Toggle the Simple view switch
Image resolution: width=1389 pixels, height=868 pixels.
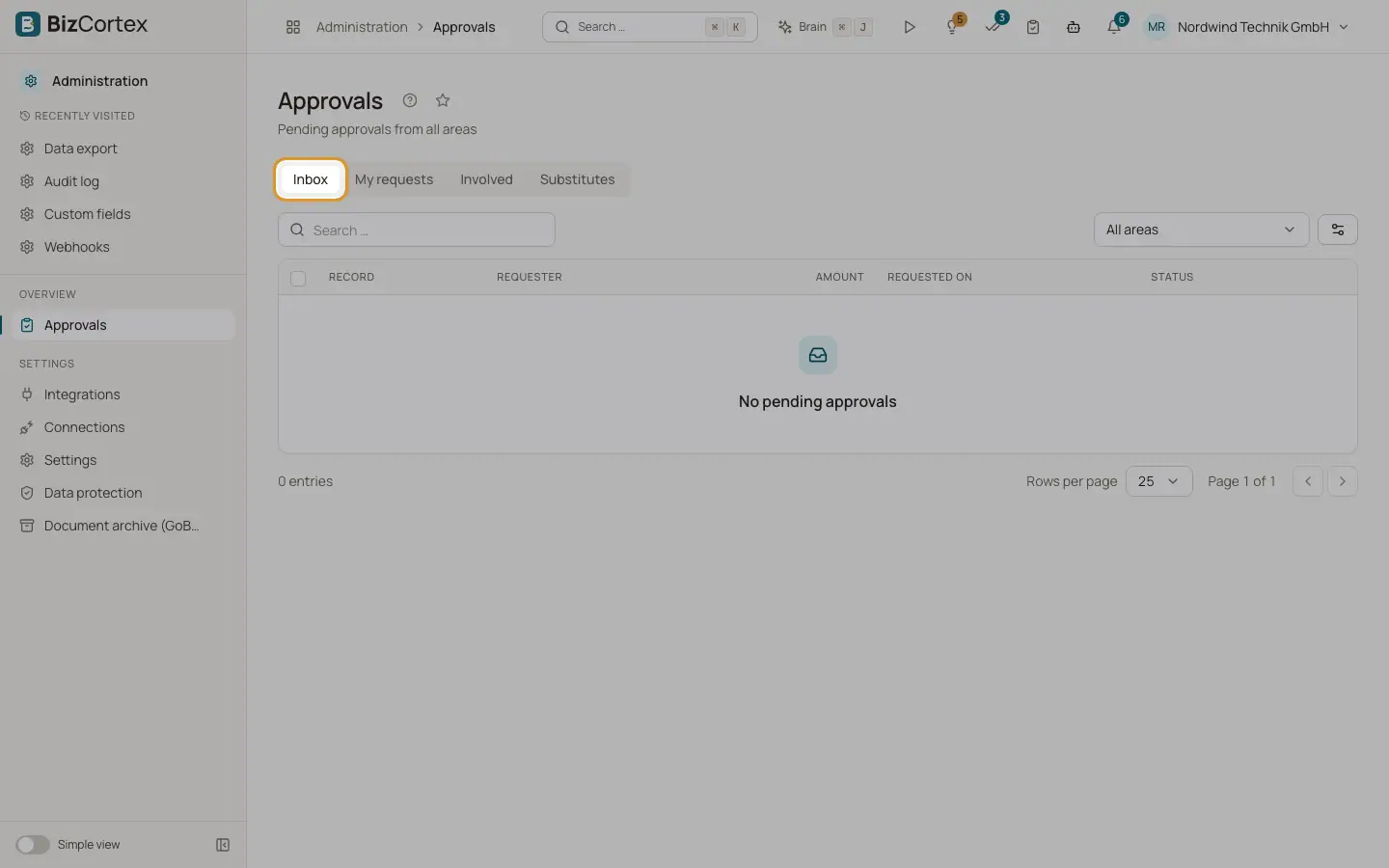point(33,845)
